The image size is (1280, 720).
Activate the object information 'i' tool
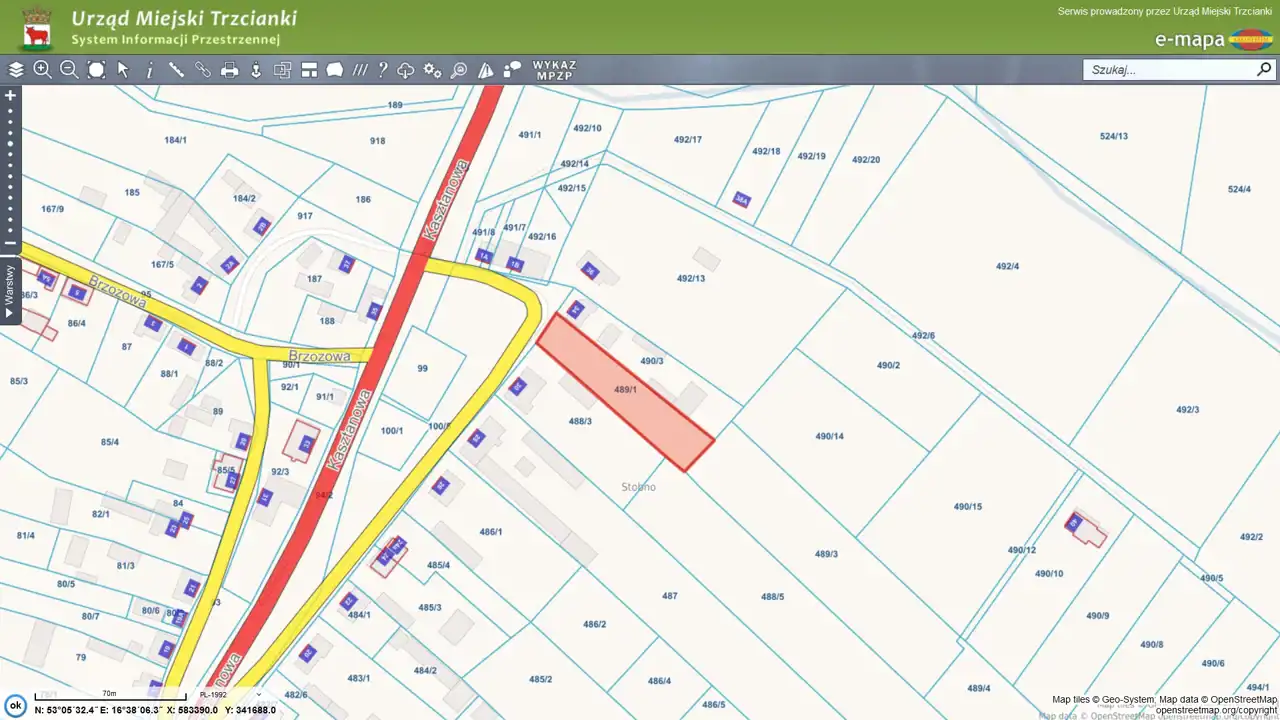point(150,70)
